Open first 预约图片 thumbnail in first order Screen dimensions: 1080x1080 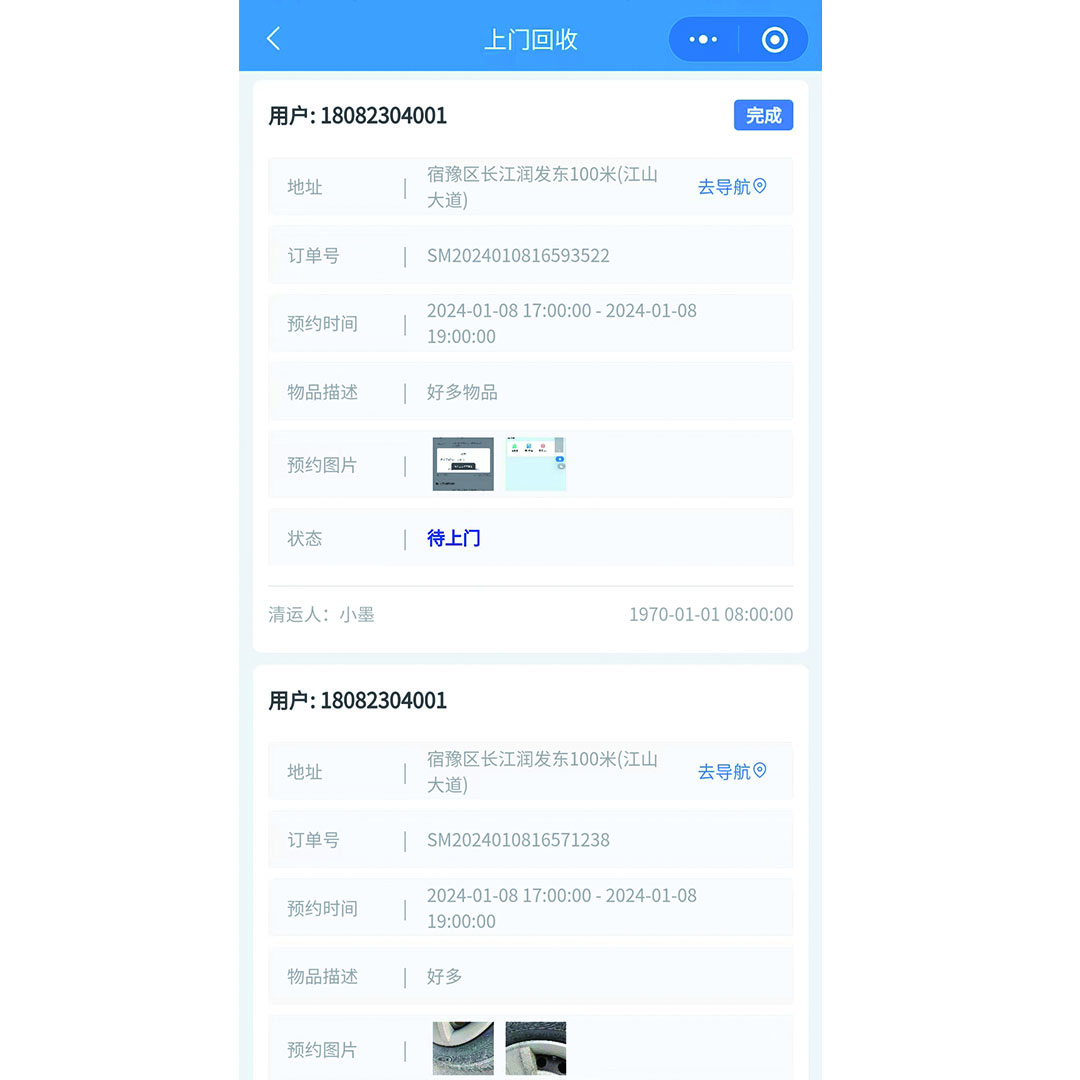pyautogui.click(x=463, y=464)
